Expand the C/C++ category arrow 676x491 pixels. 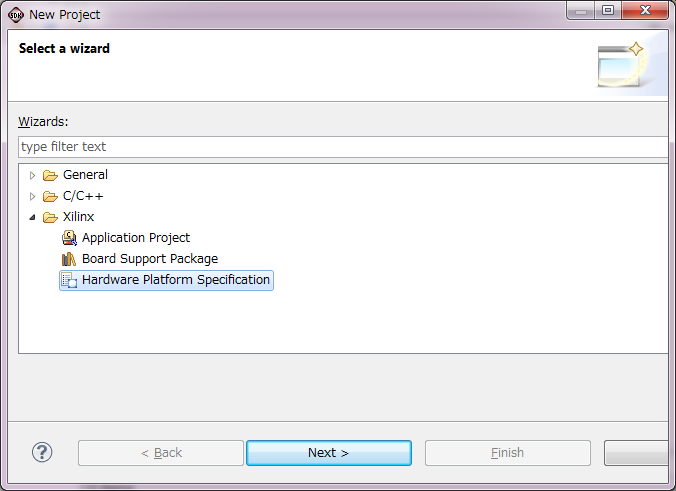point(32,196)
